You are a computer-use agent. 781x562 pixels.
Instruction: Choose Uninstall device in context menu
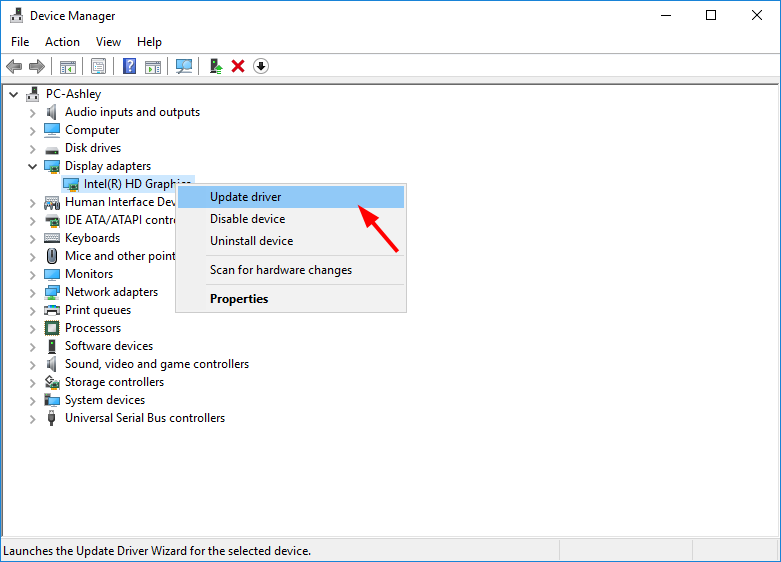pos(251,241)
